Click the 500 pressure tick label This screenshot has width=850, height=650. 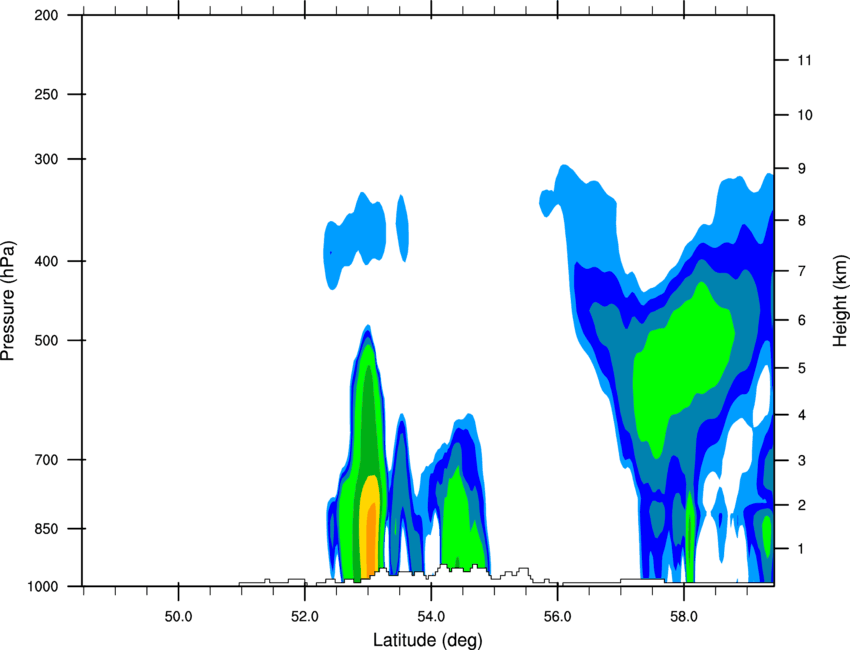(46, 340)
